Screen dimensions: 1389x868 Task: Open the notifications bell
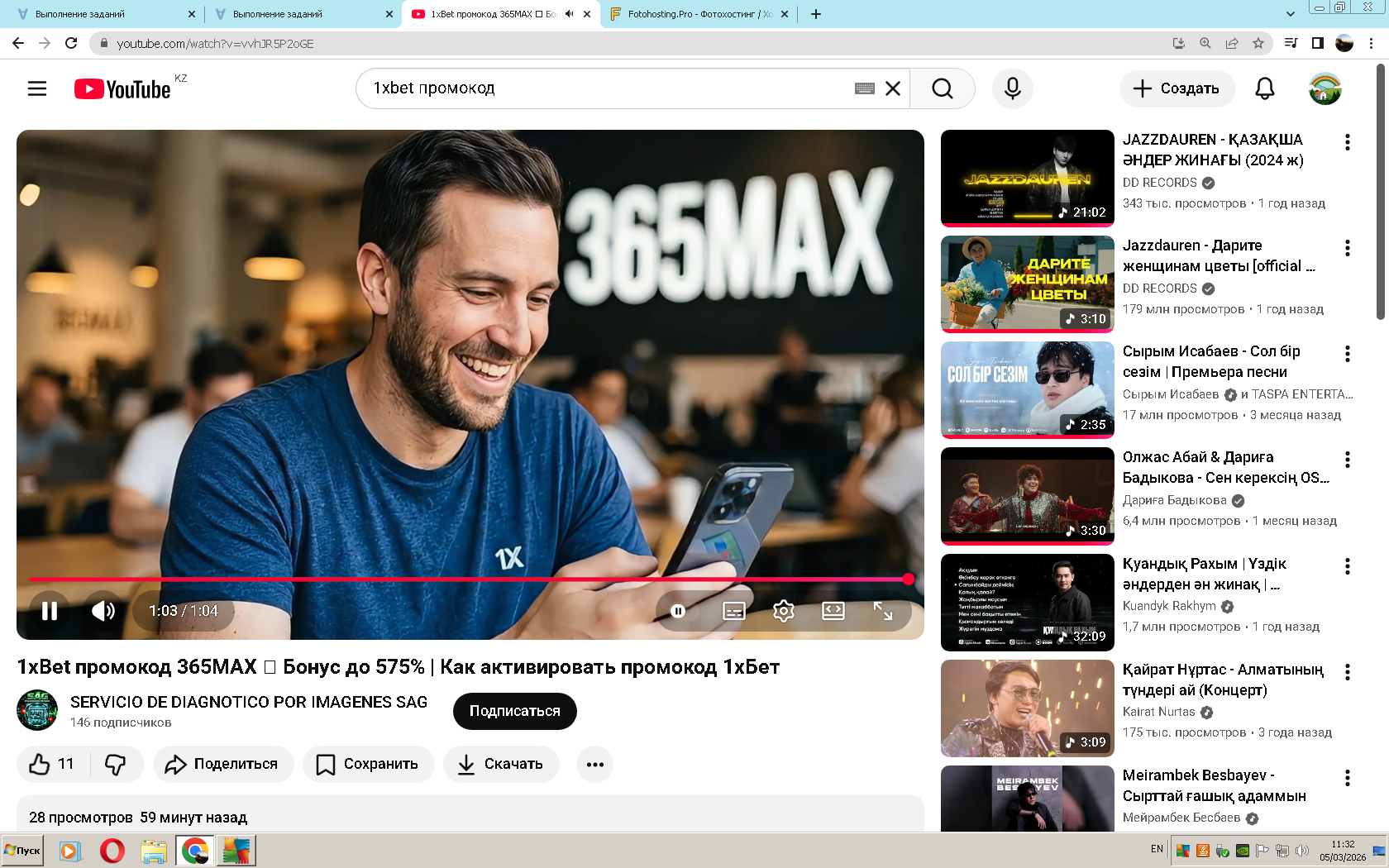point(1264,88)
